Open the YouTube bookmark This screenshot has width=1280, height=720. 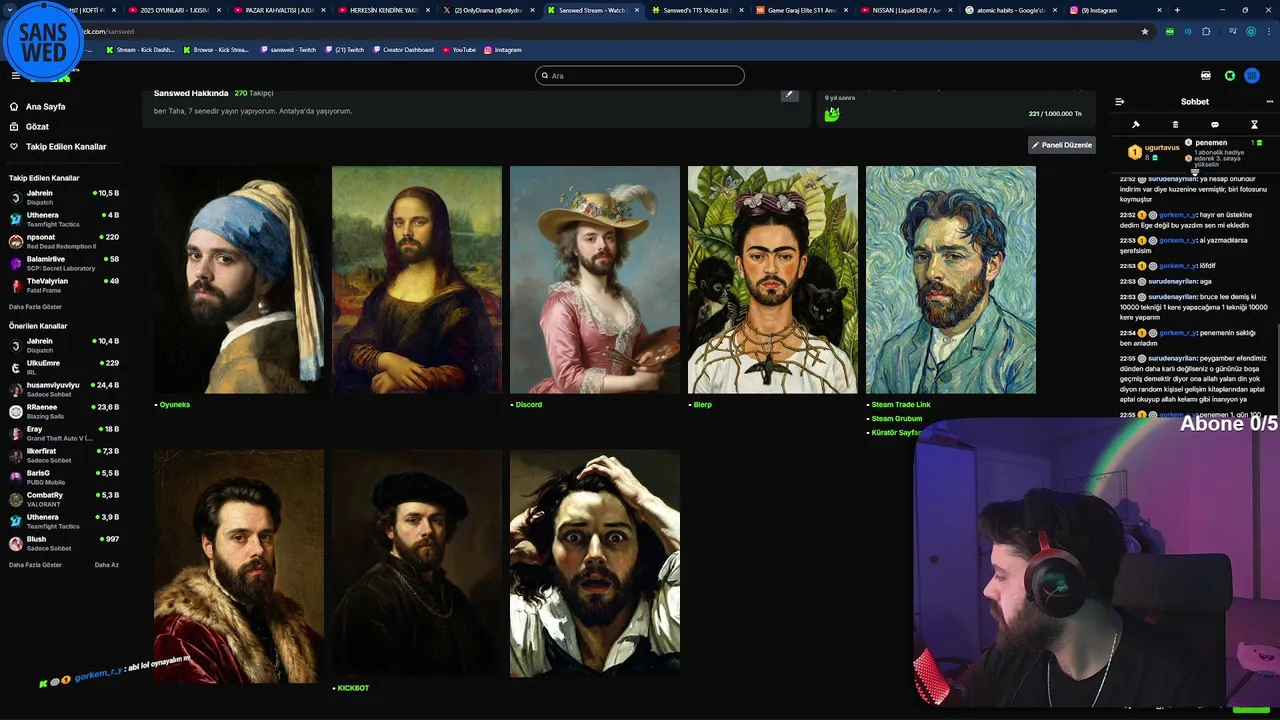[x=459, y=49]
